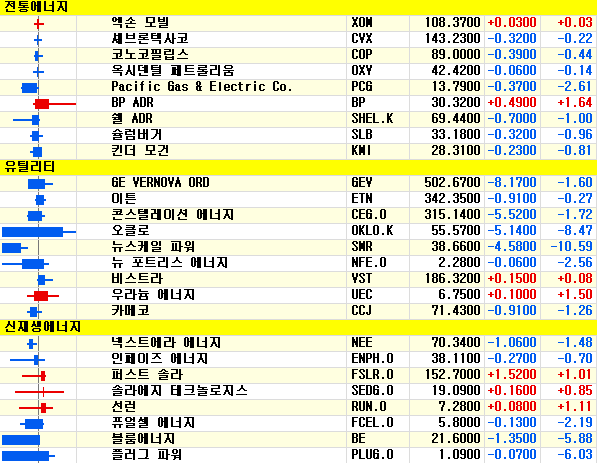This screenshot has width=597, height=463.
Task: Select the 플러그 파워 stock name
Action: 147,455
